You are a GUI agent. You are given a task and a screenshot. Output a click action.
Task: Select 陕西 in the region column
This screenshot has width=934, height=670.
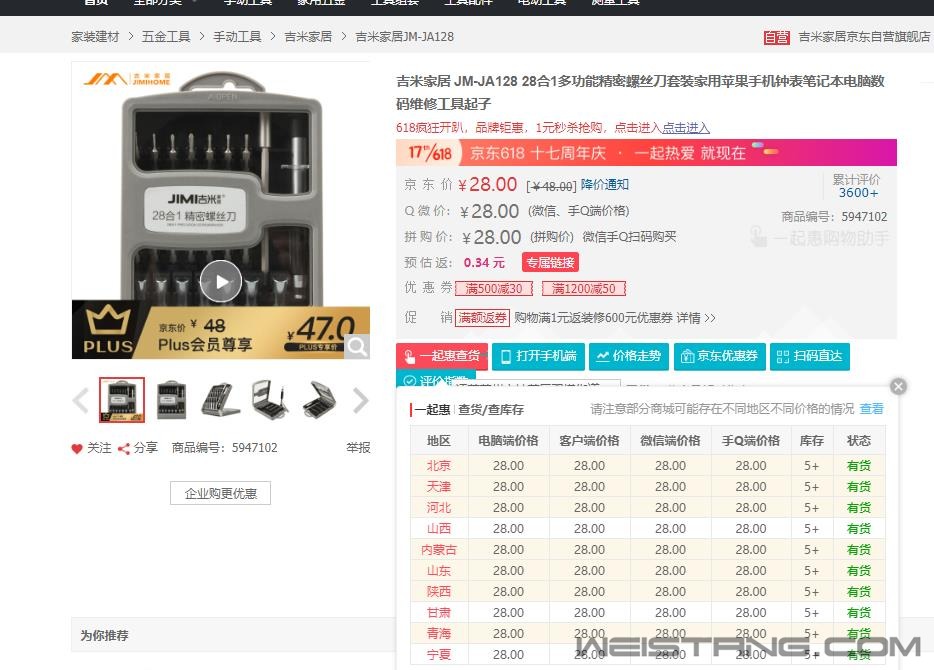pos(439,591)
